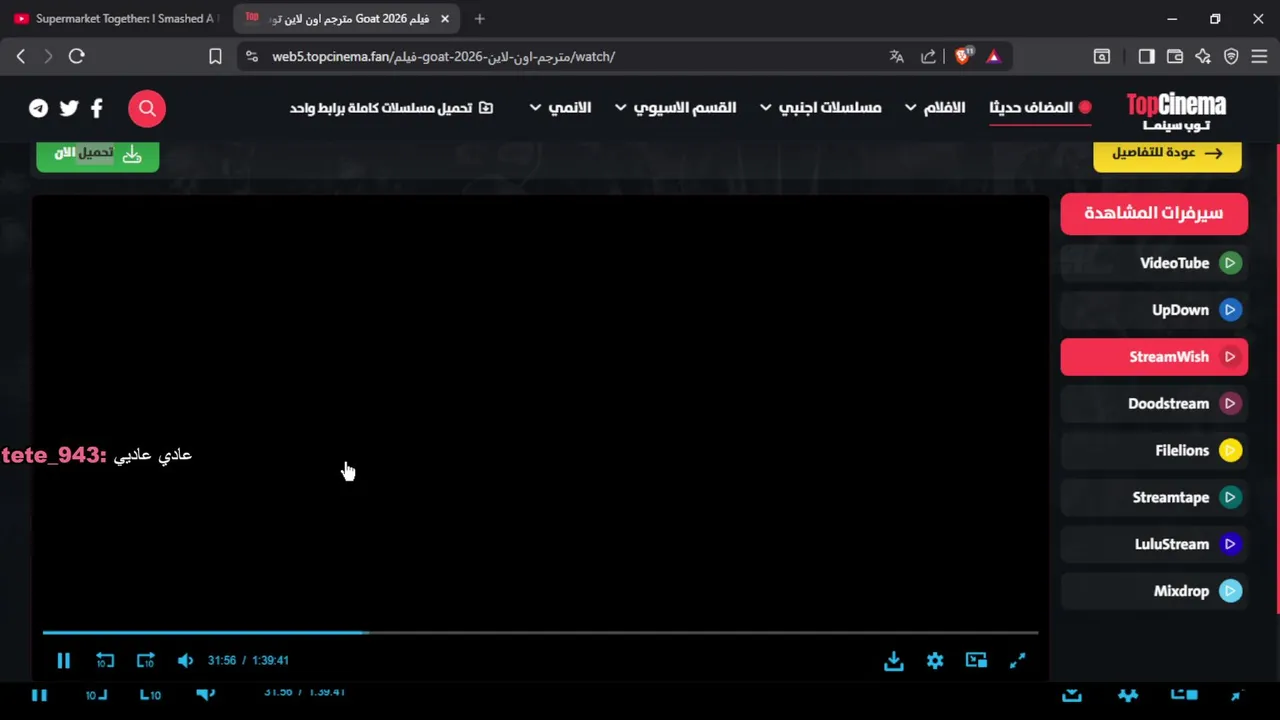Click the page's vertical scrollbar

point(1276,380)
